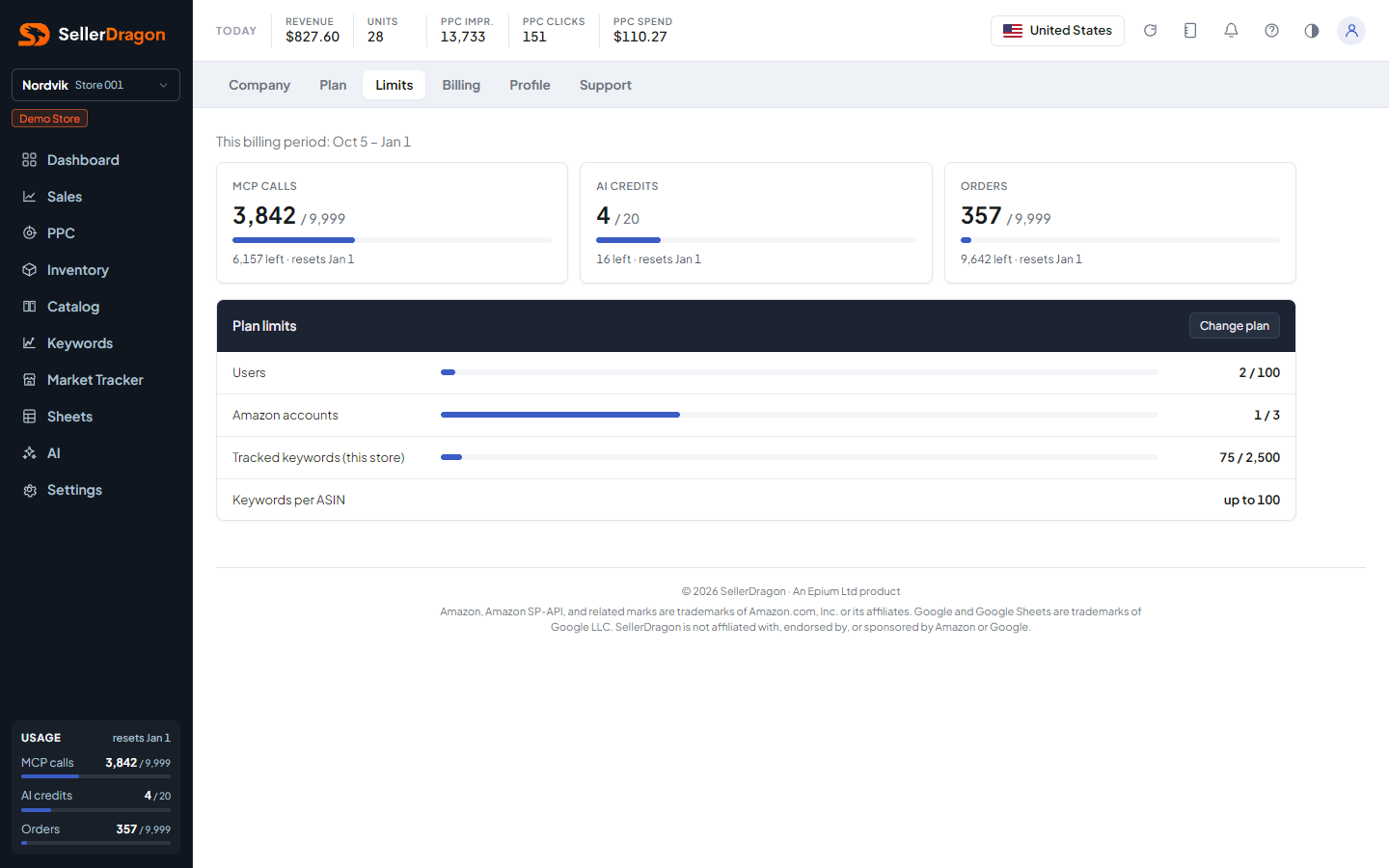This screenshot has height=868, width=1389.
Task: Click the Revenue $827.60 stat
Action: point(313,31)
